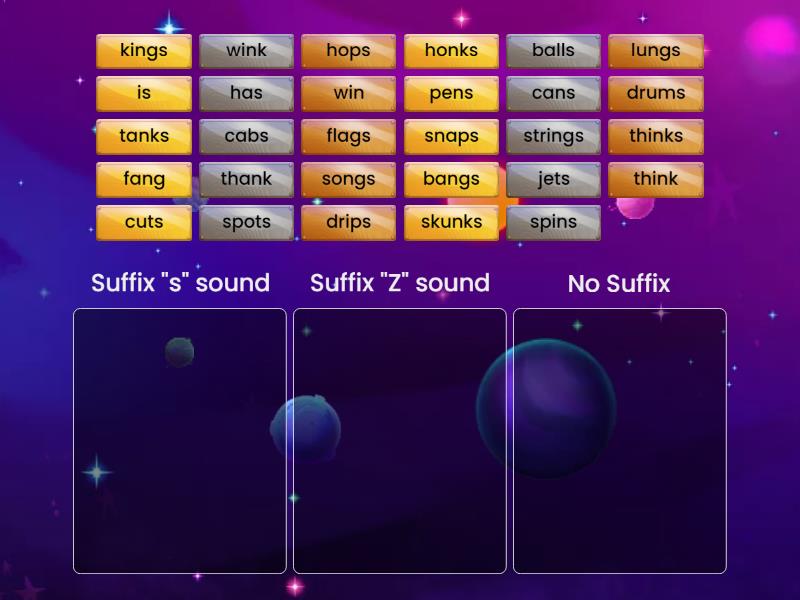Screen dimensions: 800x600
Task: Select the "honks" tile
Action: [451, 50]
